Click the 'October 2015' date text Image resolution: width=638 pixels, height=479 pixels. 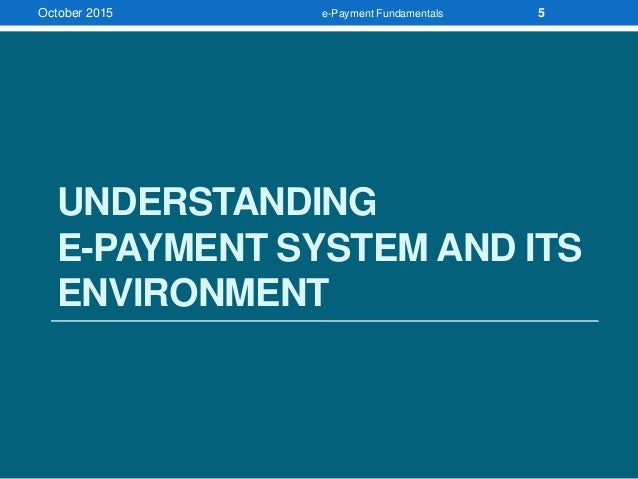click(x=75, y=13)
